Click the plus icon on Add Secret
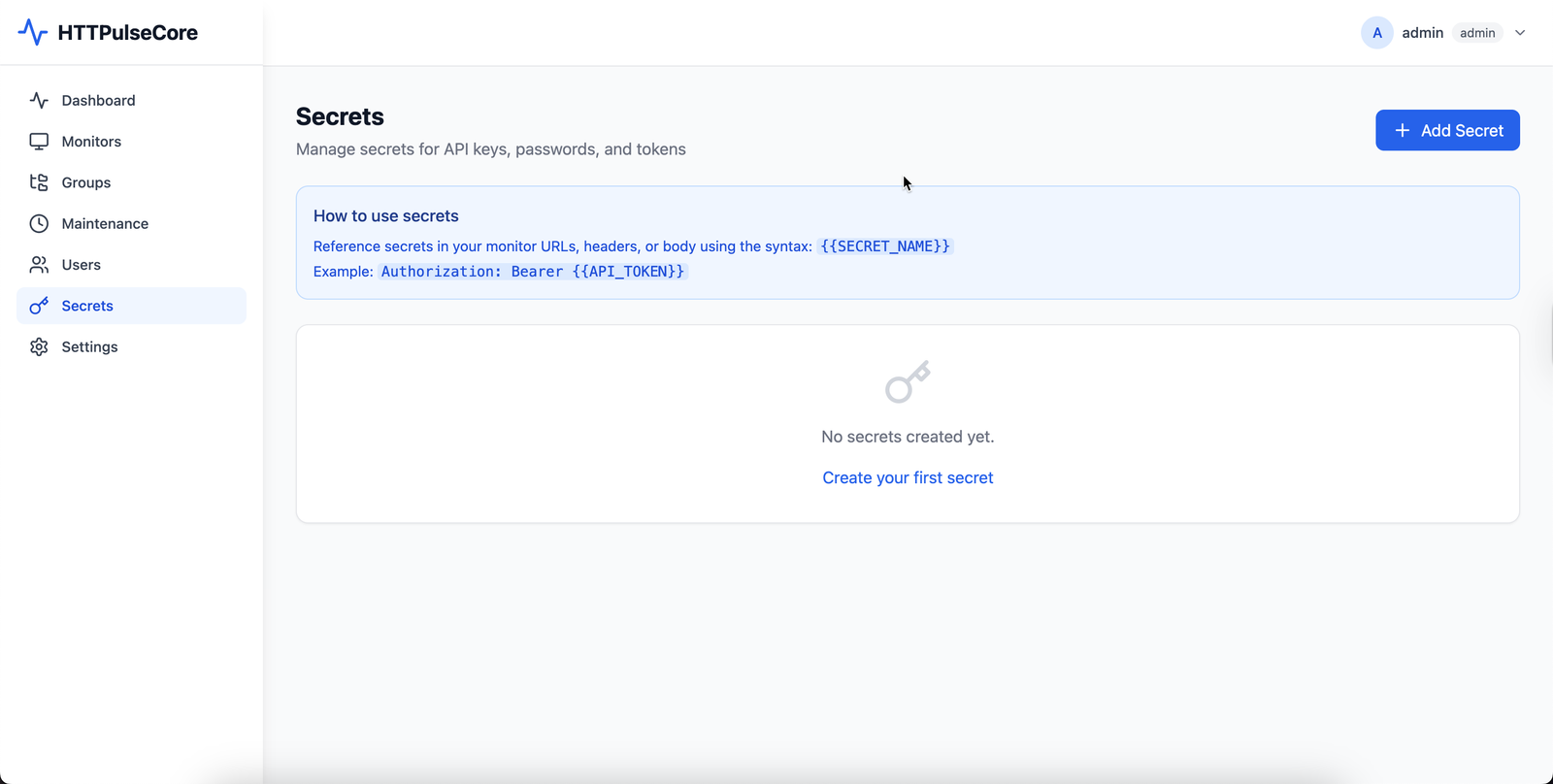1553x784 pixels. pos(1402,130)
